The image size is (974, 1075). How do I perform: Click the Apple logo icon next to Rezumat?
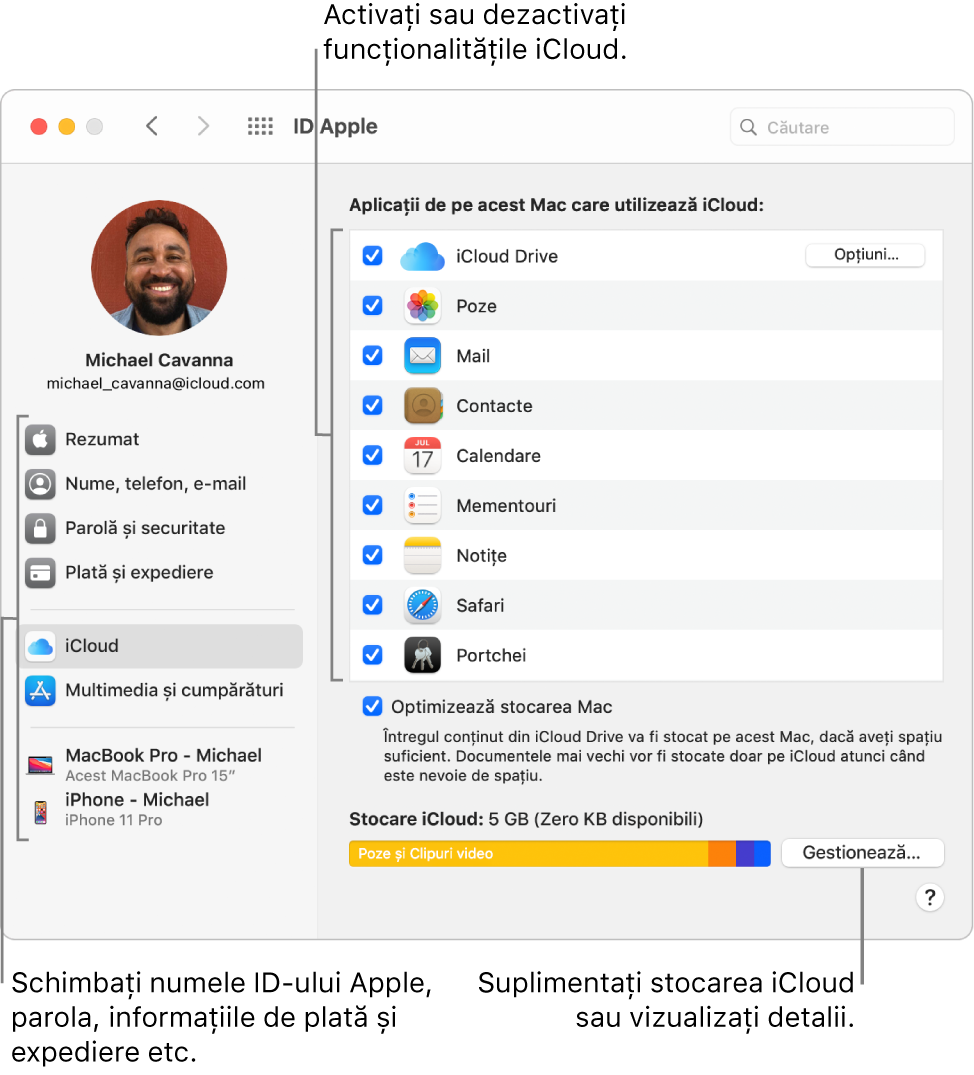40,439
